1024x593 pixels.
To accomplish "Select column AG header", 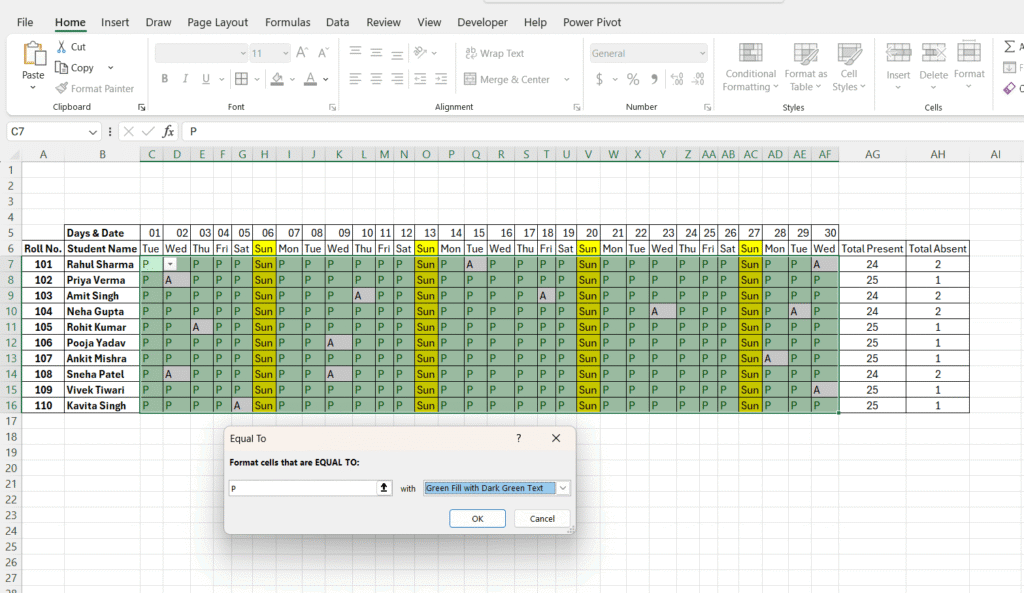I will coord(872,154).
